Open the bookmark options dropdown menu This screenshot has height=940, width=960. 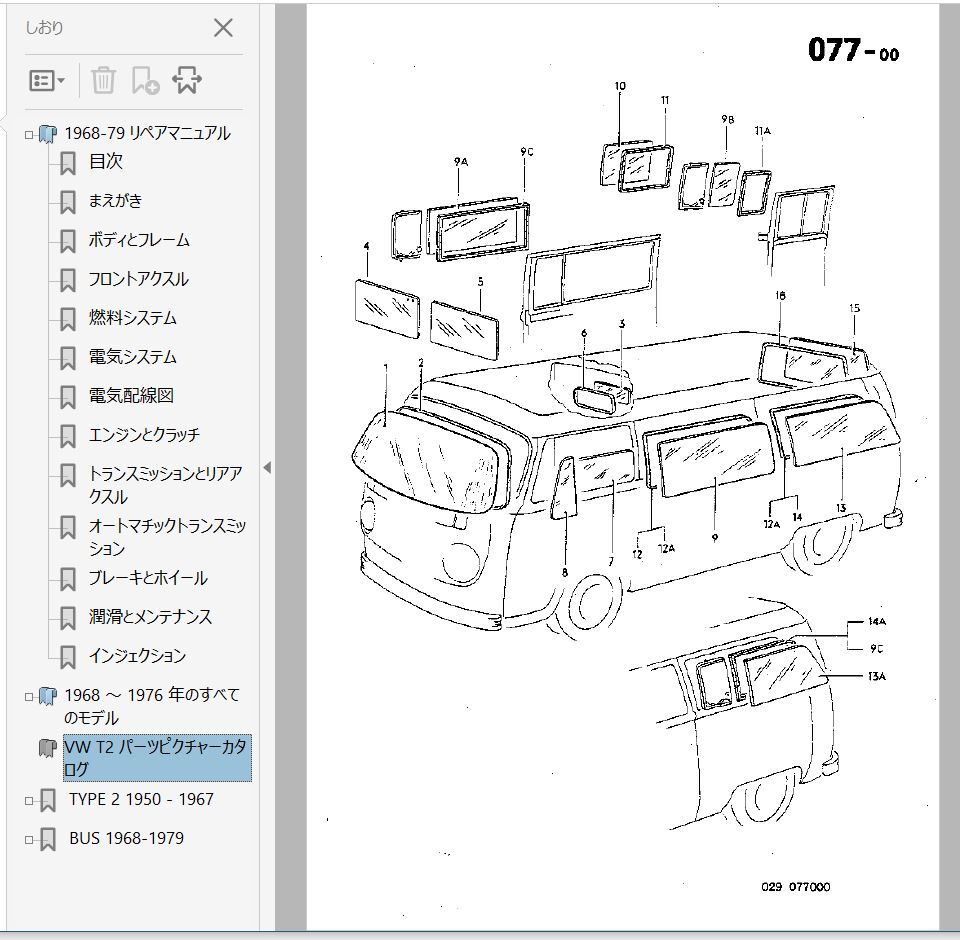click(x=47, y=80)
